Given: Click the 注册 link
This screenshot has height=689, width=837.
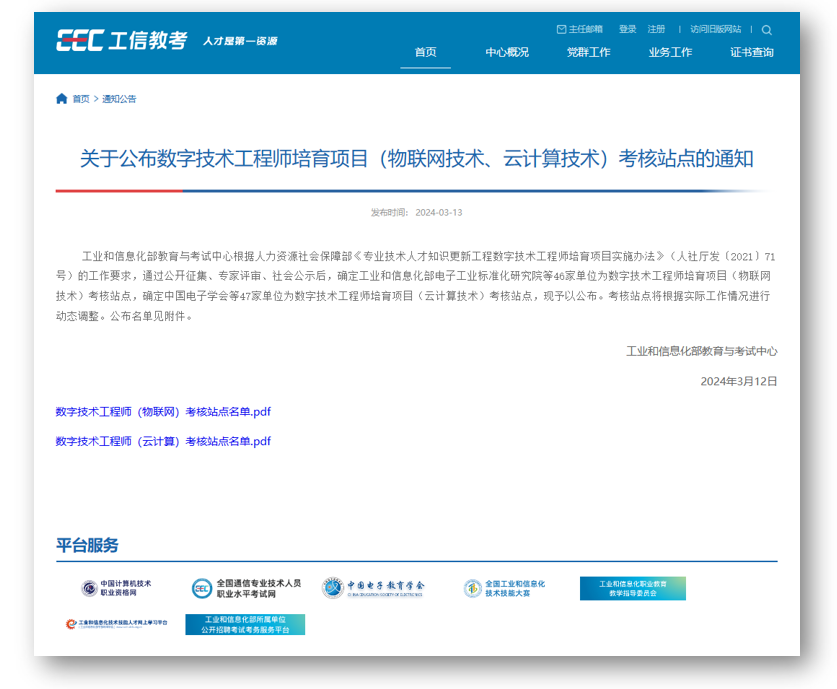Looking at the screenshot, I should [x=656, y=29].
